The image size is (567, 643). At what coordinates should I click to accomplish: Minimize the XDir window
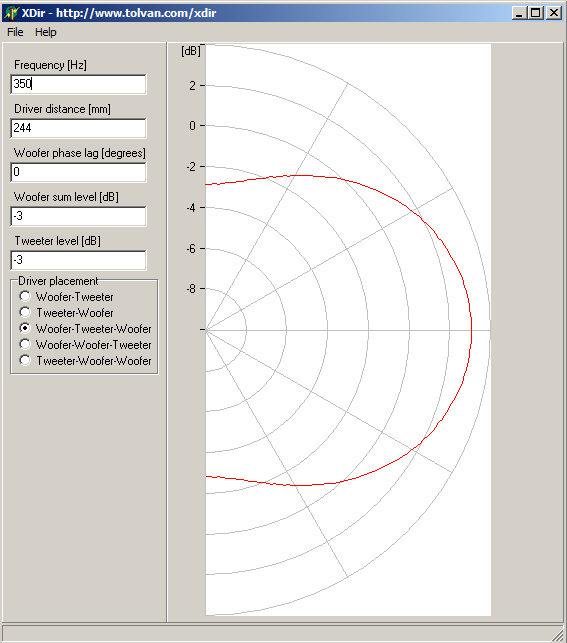pyautogui.click(x=519, y=13)
